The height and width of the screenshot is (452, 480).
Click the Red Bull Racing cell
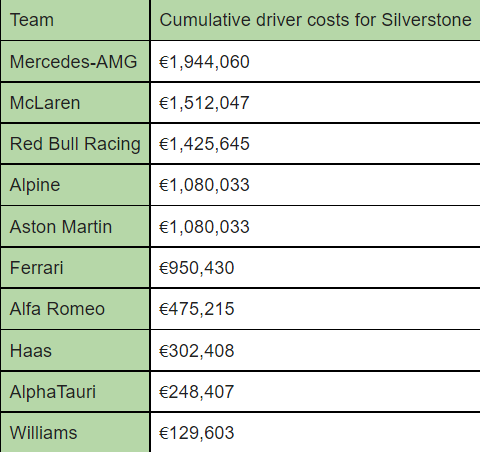coord(75,144)
